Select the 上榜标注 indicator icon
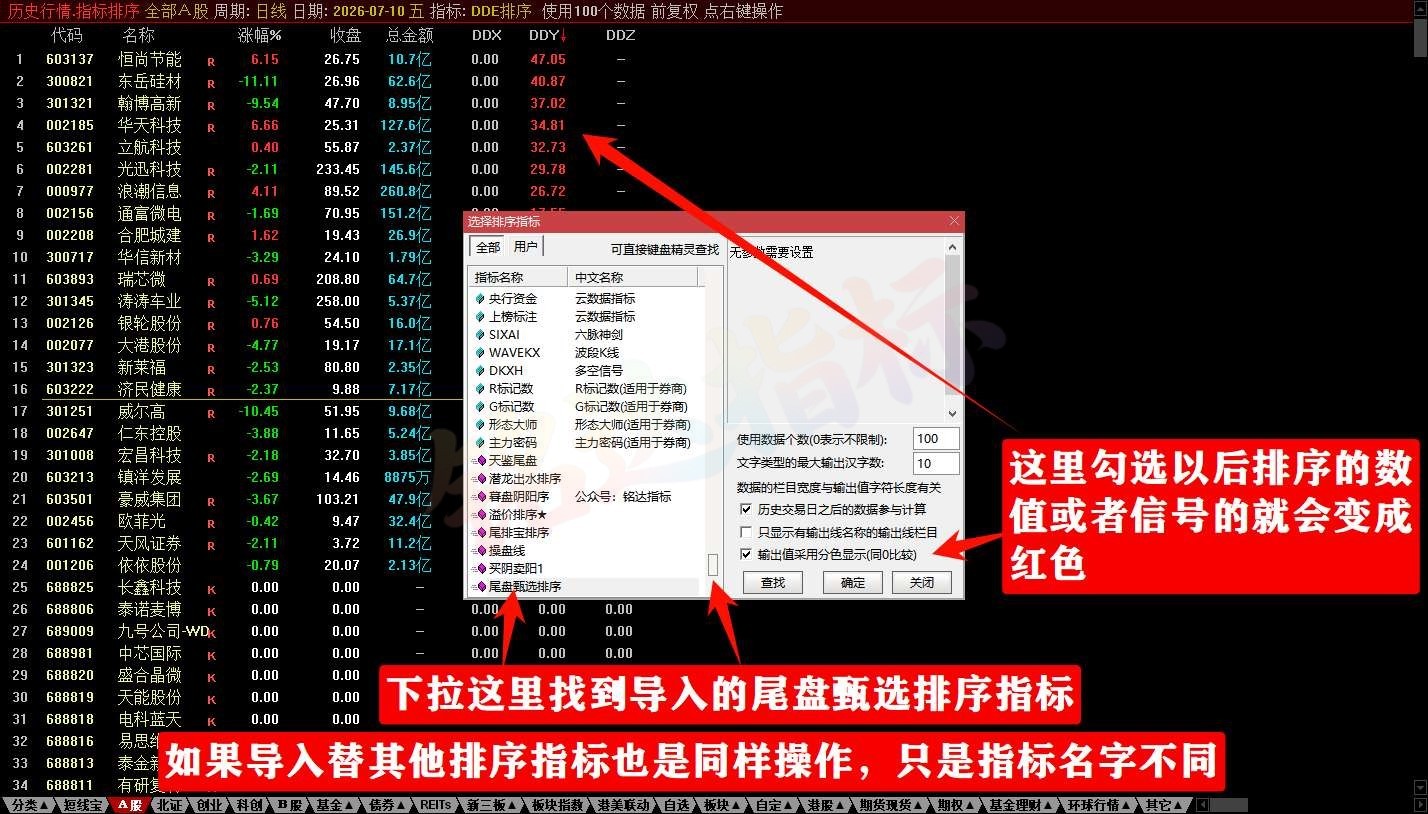This screenshot has width=1428, height=814. [480, 317]
